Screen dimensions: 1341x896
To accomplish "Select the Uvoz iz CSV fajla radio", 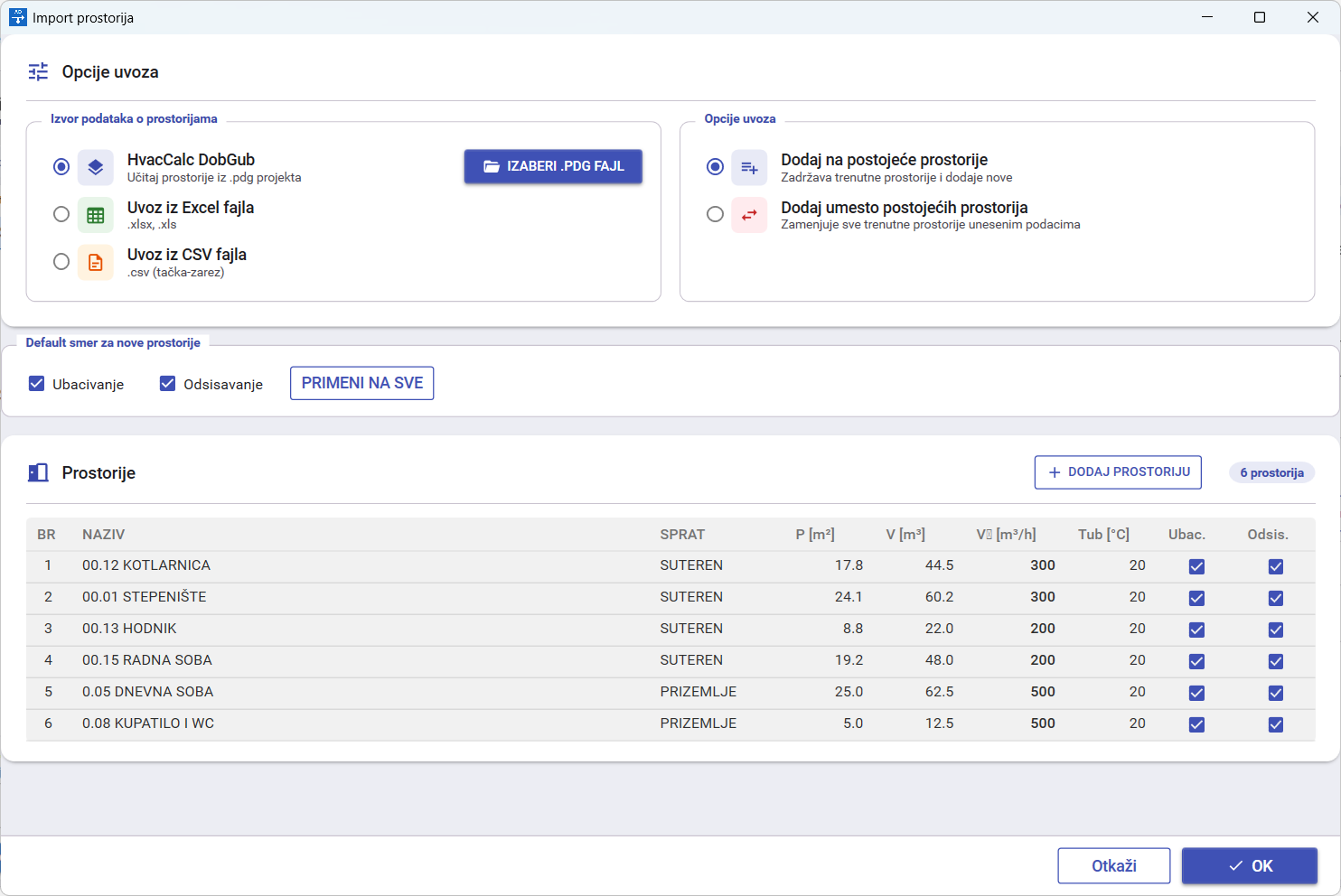I will pos(61,262).
